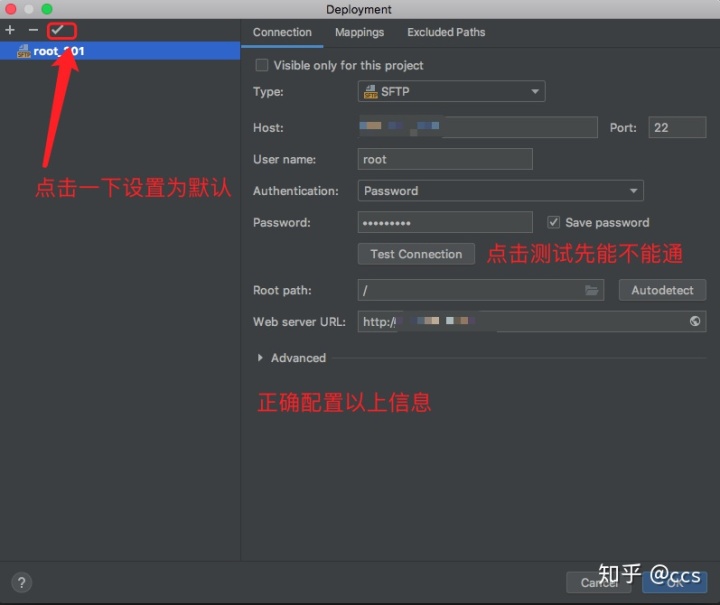Click the Cancel button
720x605 pixels.
tap(598, 583)
